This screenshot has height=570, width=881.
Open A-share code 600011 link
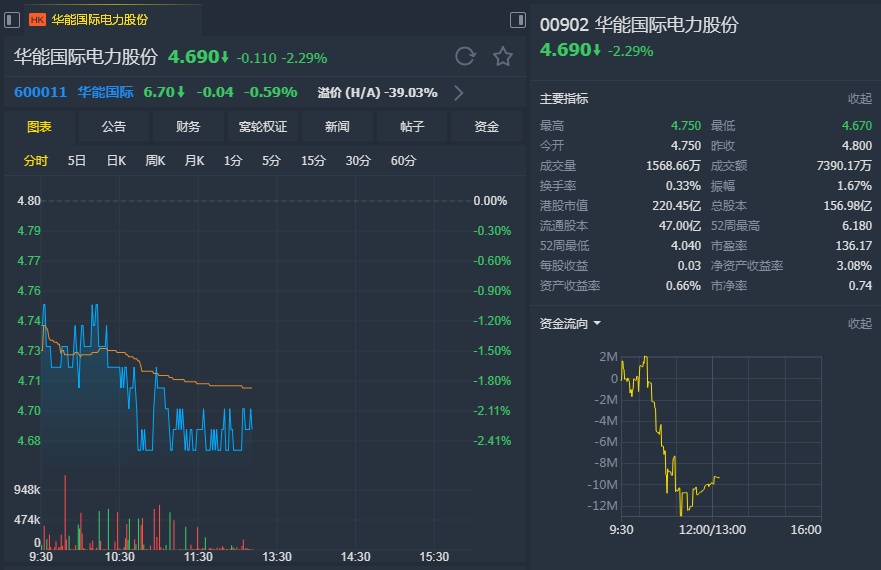[40, 92]
